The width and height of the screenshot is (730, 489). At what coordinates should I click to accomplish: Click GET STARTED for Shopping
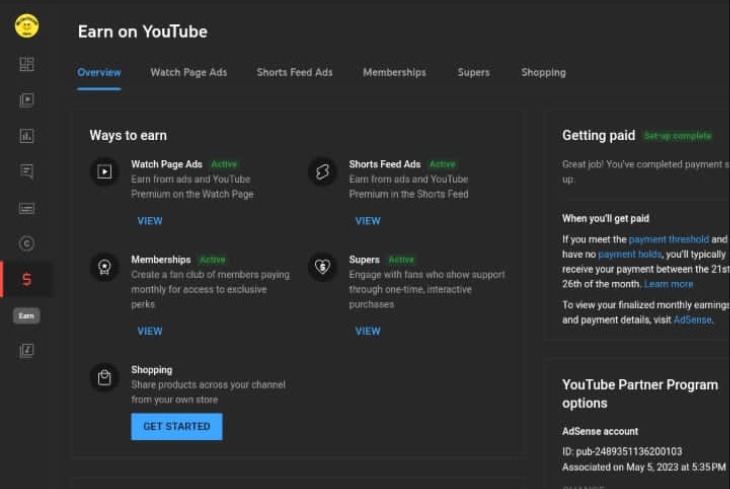[176, 426]
